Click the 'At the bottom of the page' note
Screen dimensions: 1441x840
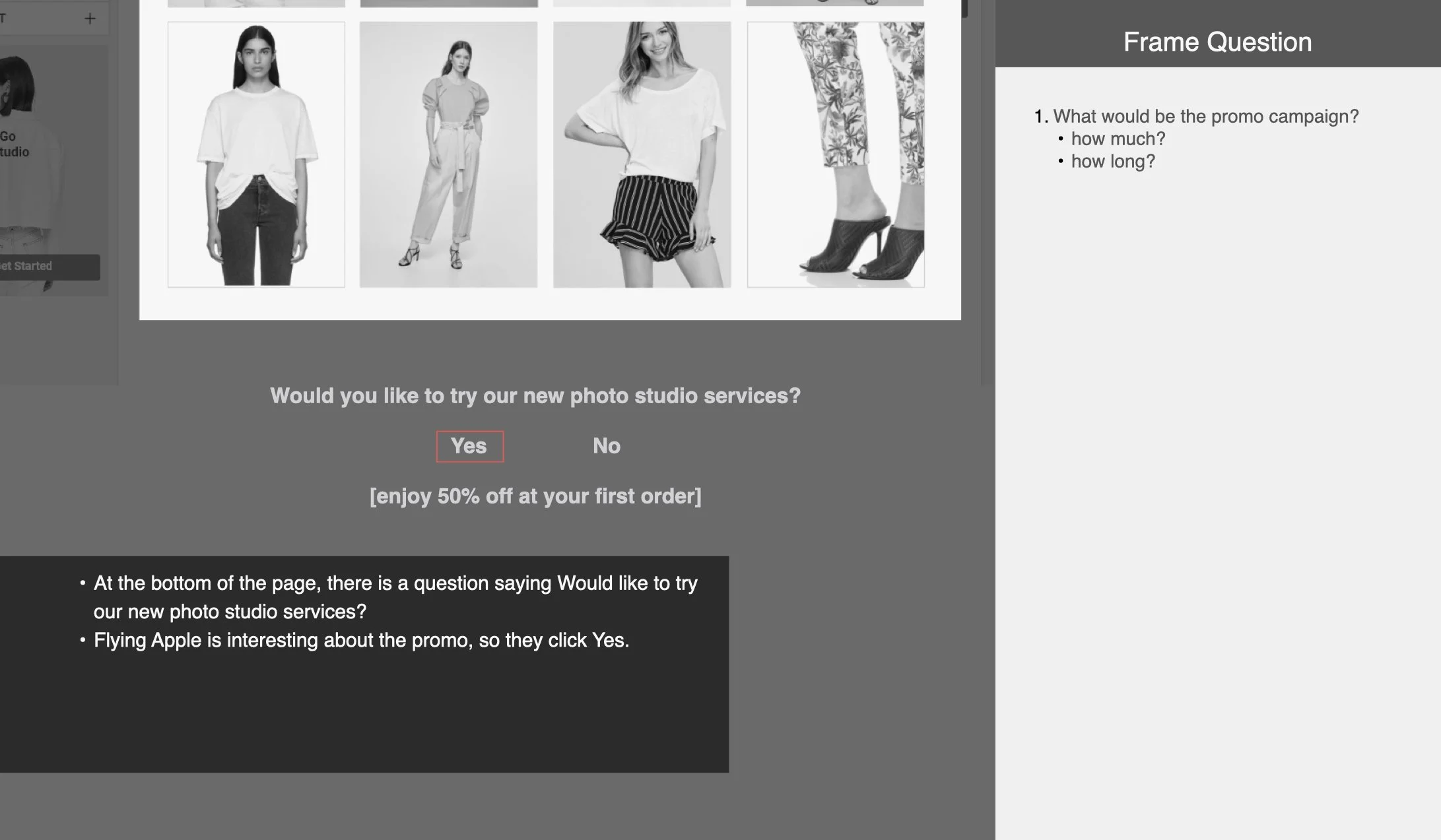click(x=395, y=597)
